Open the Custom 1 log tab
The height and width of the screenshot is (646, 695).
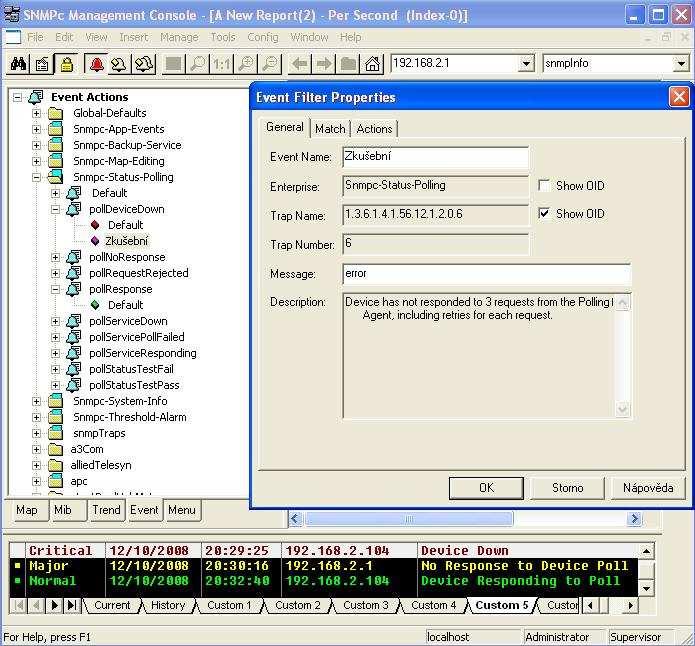tap(229, 605)
